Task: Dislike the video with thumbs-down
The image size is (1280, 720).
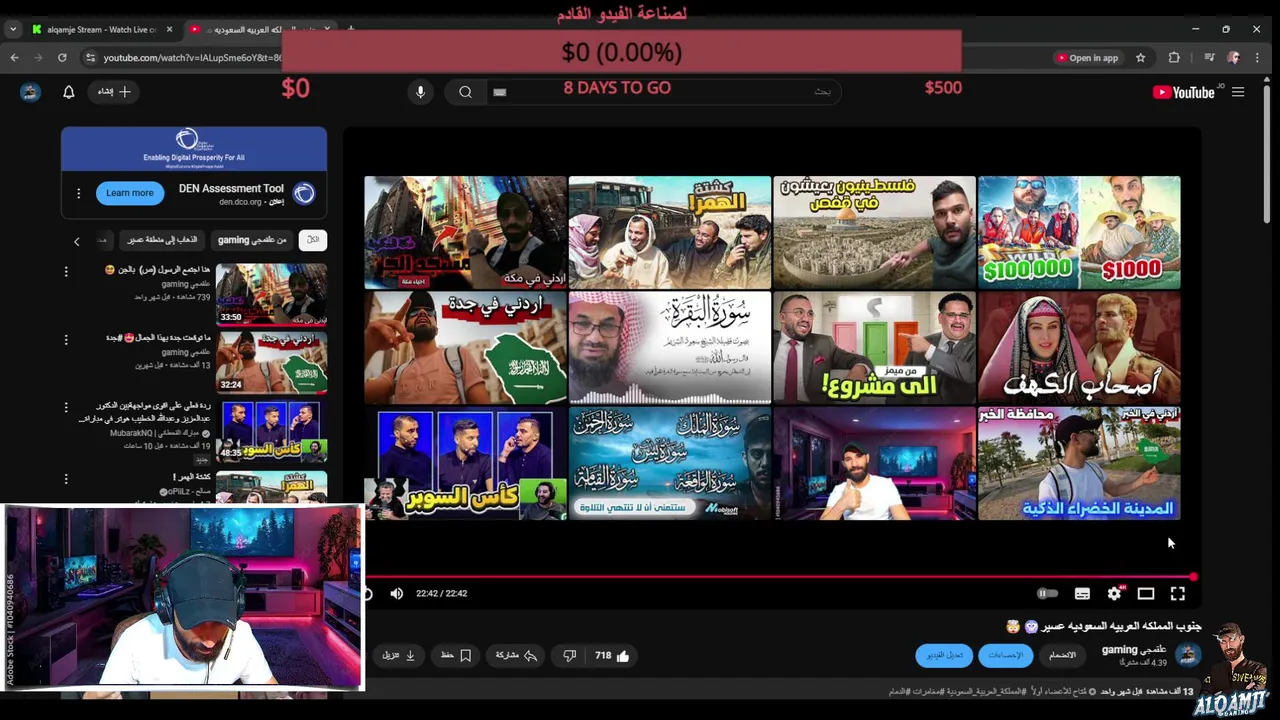Action: point(569,656)
